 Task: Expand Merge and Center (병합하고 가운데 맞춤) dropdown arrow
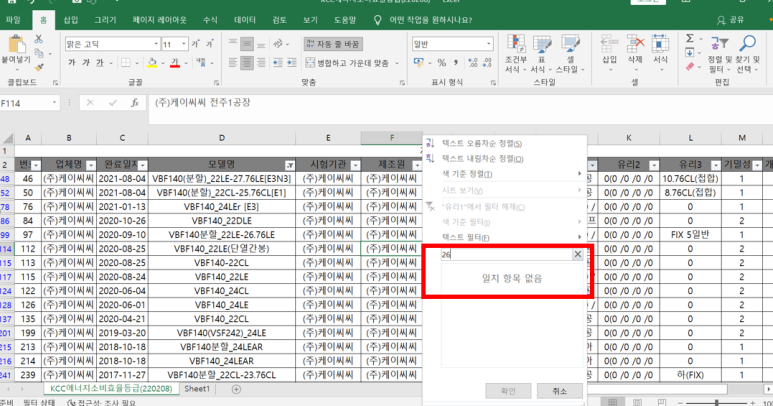(397, 63)
